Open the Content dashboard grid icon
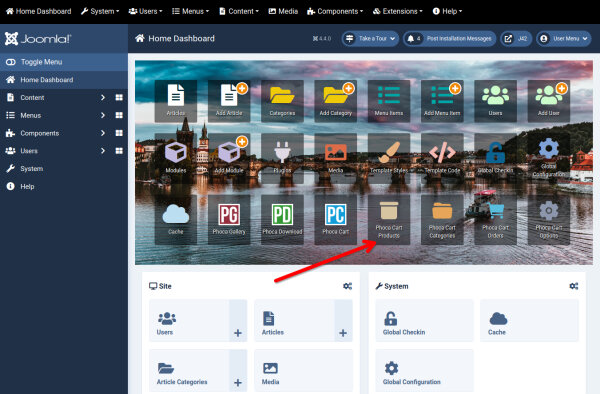Image resolution: width=600 pixels, height=394 pixels. tap(119, 98)
